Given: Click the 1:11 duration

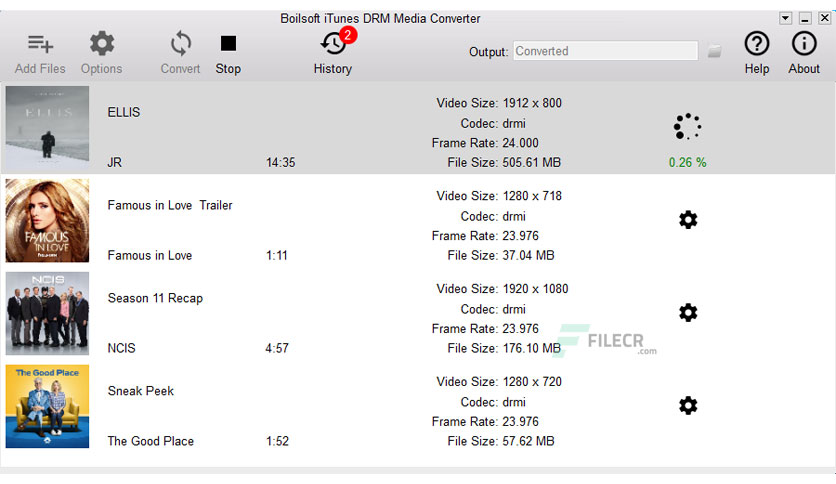Looking at the screenshot, I should pyautogui.click(x=277, y=255).
